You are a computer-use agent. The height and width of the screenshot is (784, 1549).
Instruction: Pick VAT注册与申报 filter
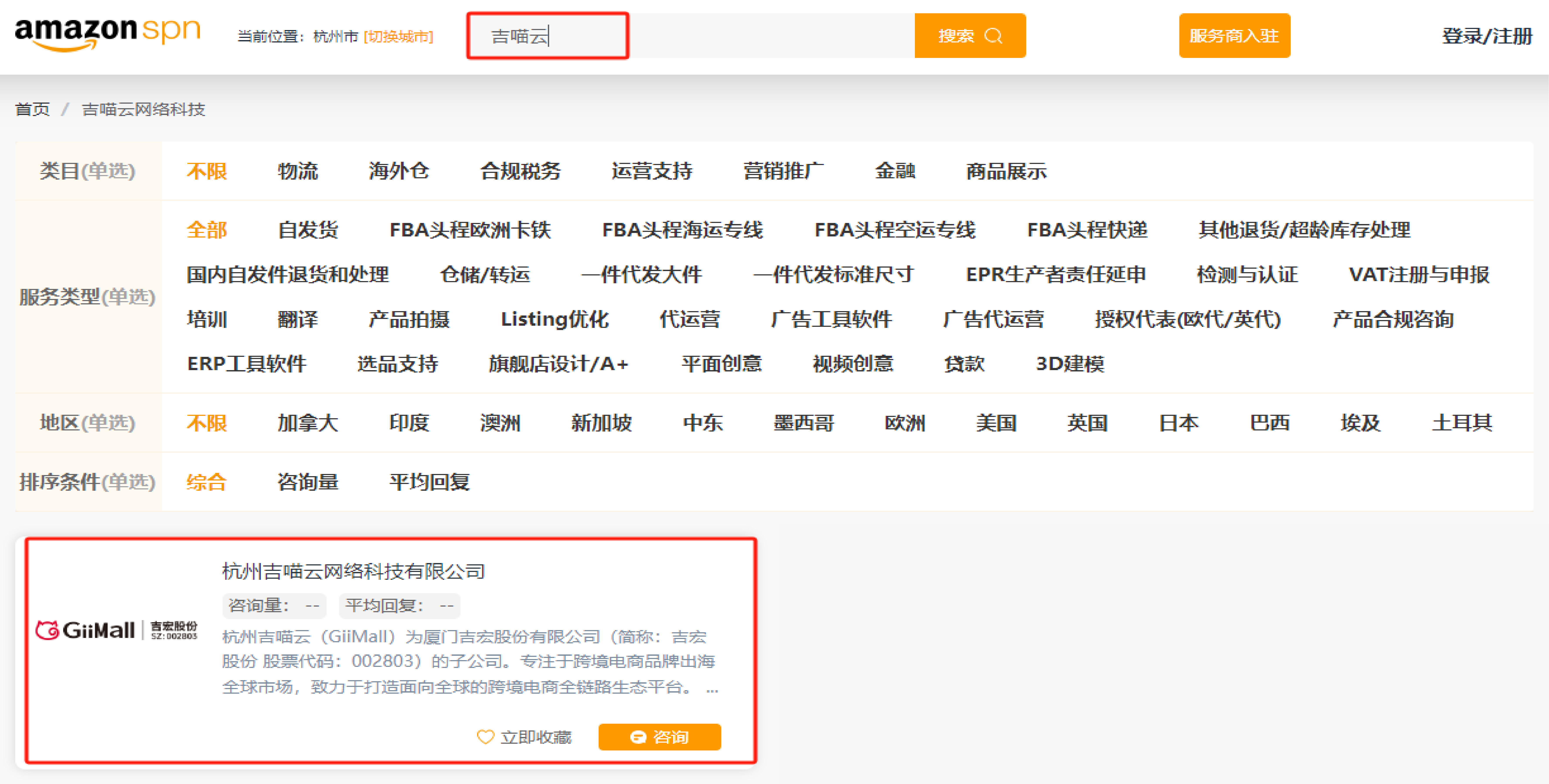1419,275
